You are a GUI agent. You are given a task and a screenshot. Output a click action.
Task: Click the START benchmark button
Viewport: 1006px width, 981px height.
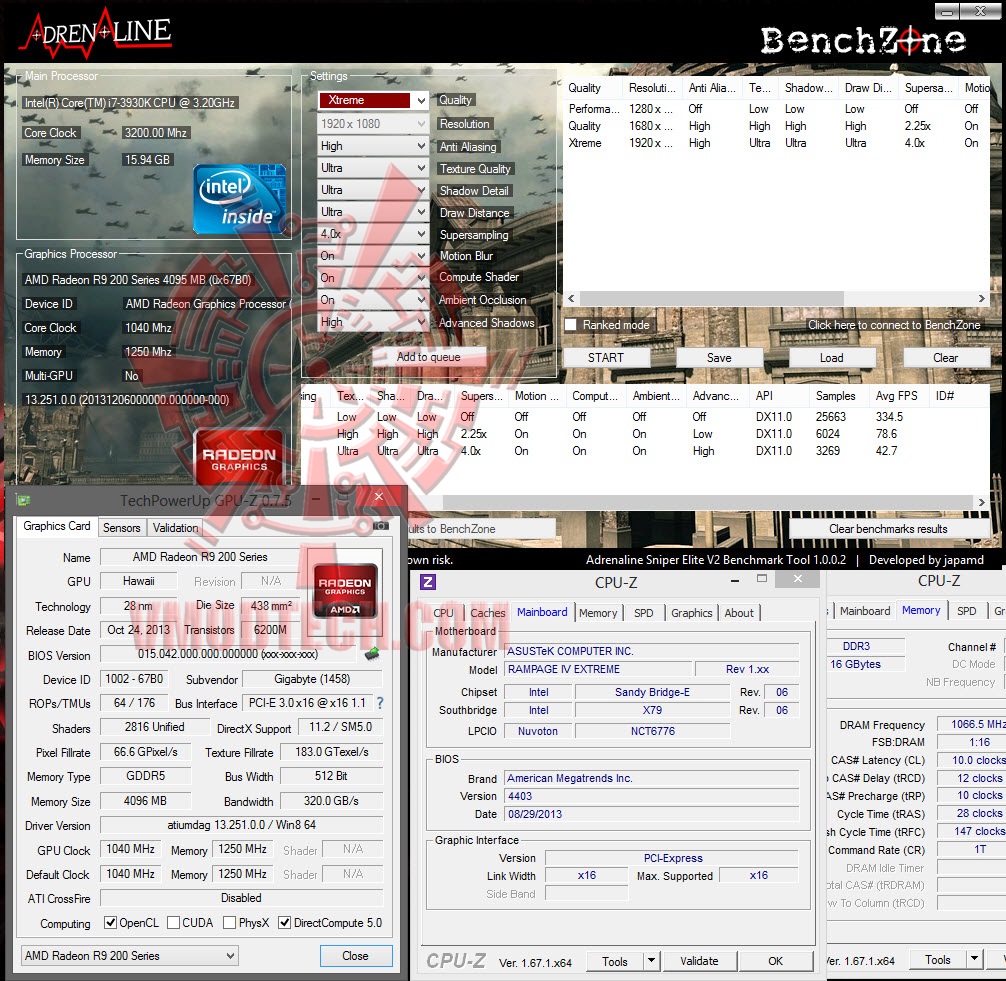(606, 357)
